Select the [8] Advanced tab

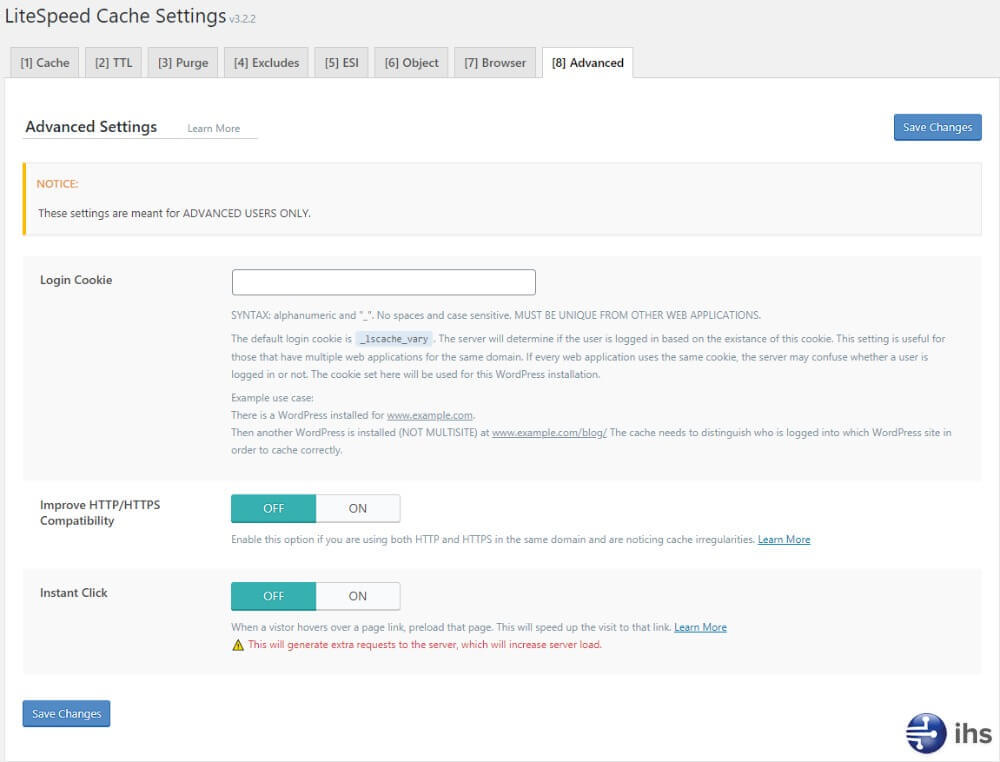(587, 62)
